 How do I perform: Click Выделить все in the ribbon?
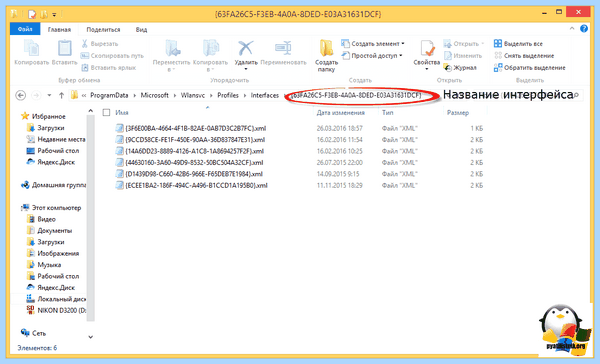click(518, 44)
